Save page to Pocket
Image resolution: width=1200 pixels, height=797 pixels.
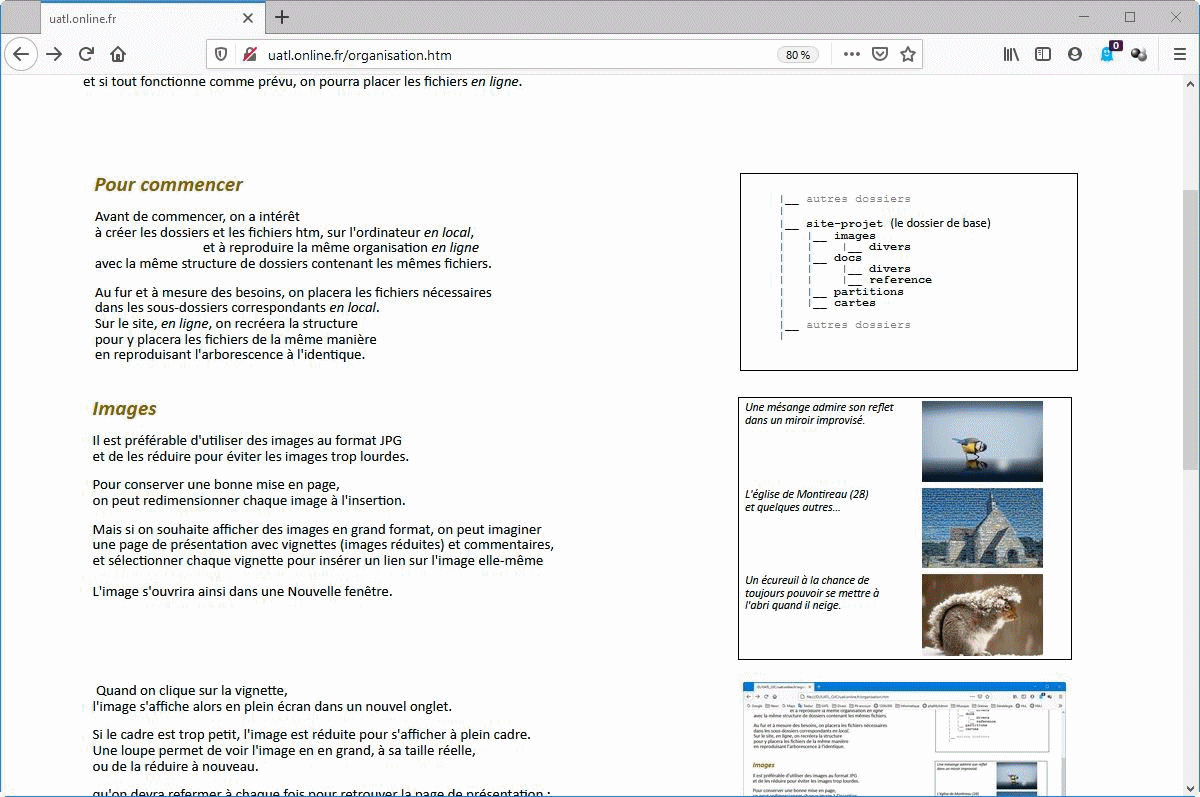click(x=879, y=54)
